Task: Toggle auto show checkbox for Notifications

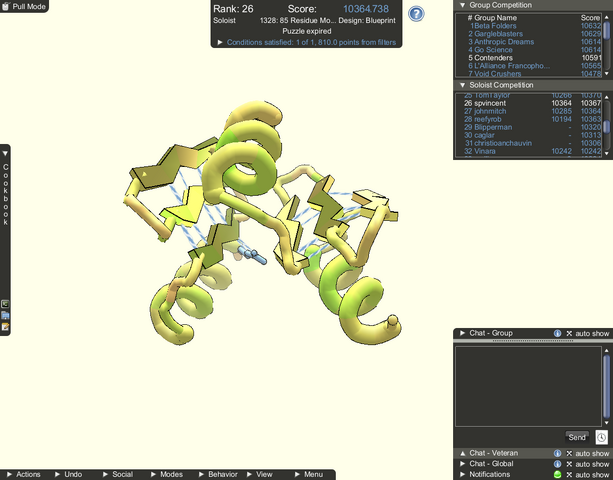Action: [x=569, y=475]
